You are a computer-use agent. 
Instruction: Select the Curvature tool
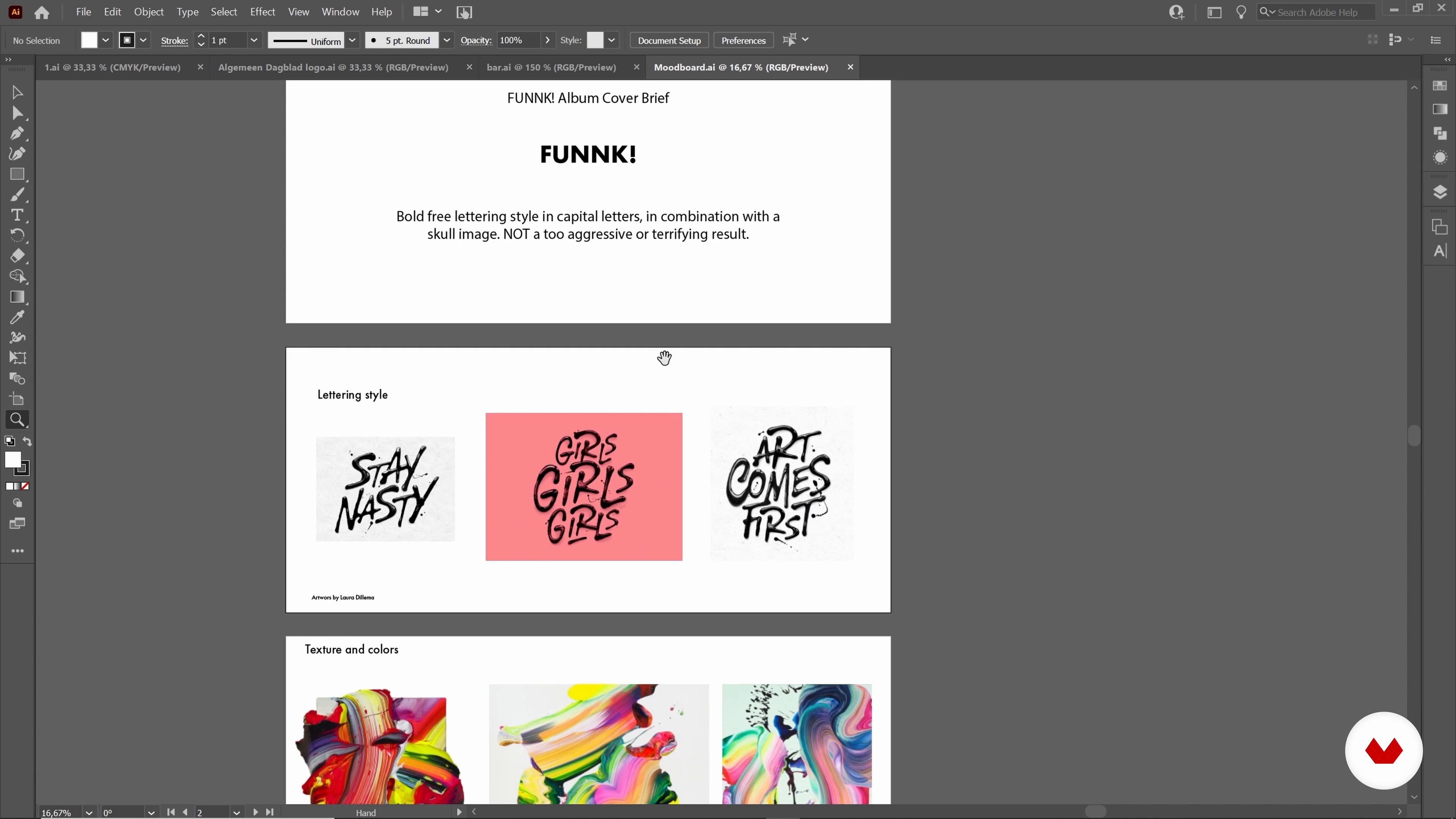pos(17,154)
